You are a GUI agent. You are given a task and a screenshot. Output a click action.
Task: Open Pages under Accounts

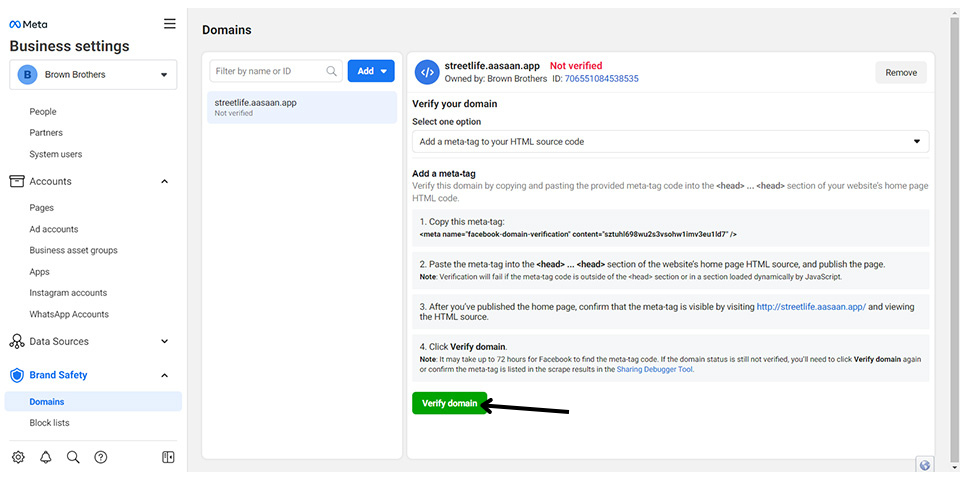click(42, 208)
